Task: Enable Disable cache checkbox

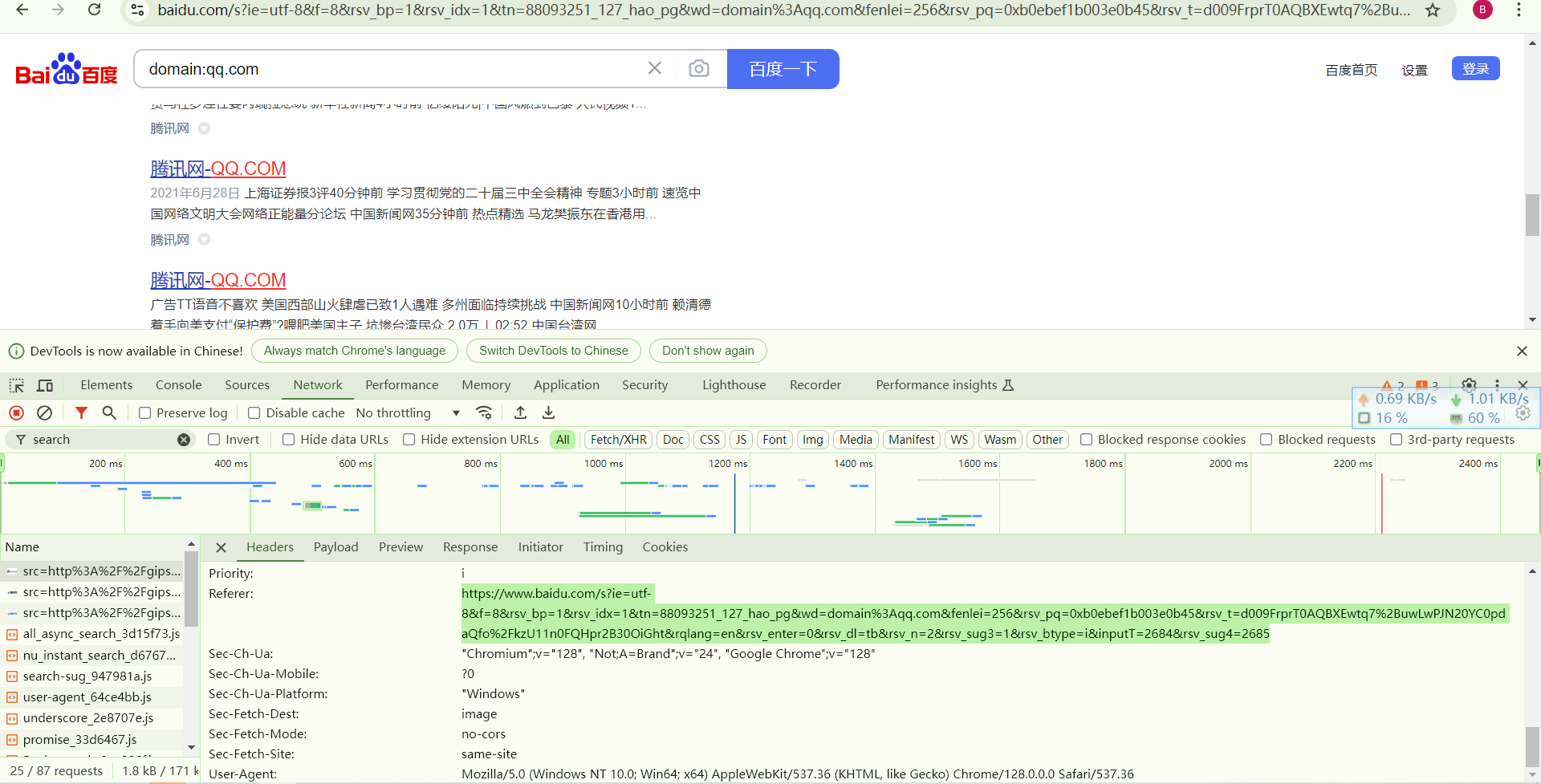Action: click(x=254, y=412)
